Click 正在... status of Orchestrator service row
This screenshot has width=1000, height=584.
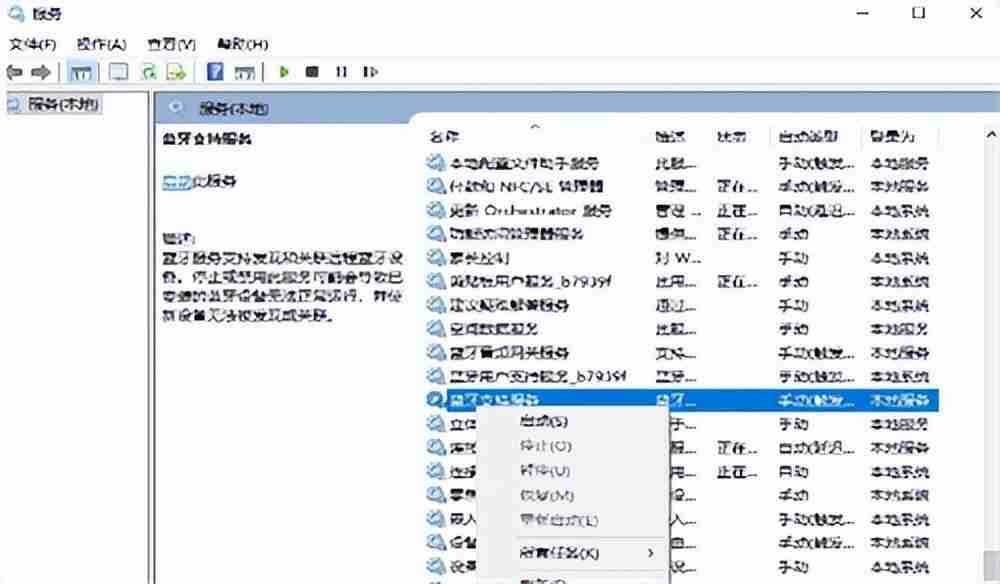coord(737,210)
